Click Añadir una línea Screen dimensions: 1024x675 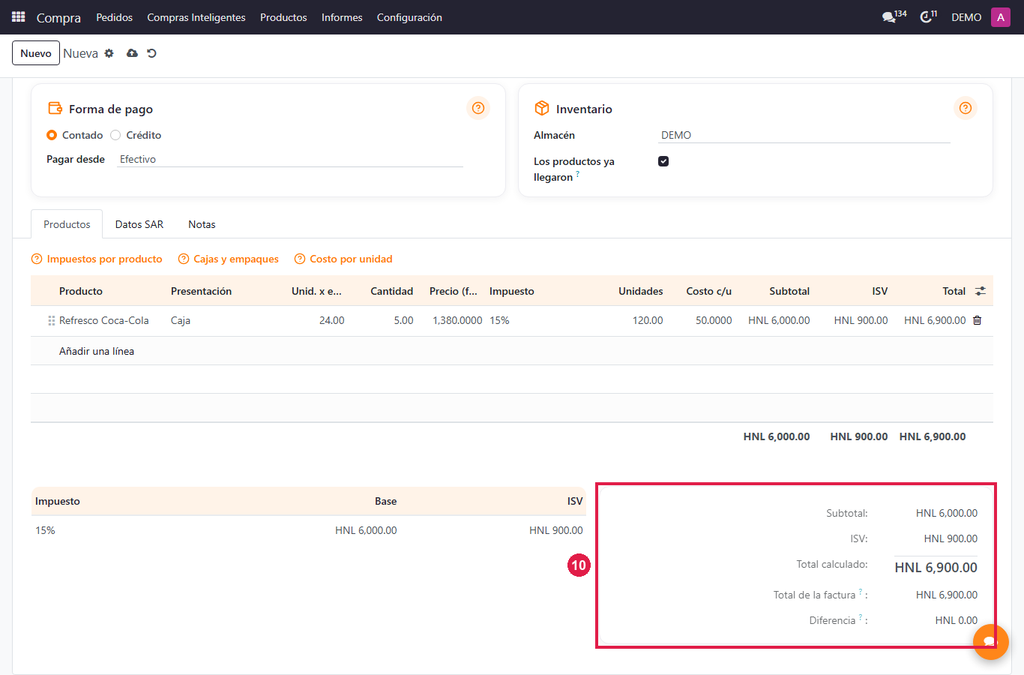tap(97, 351)
